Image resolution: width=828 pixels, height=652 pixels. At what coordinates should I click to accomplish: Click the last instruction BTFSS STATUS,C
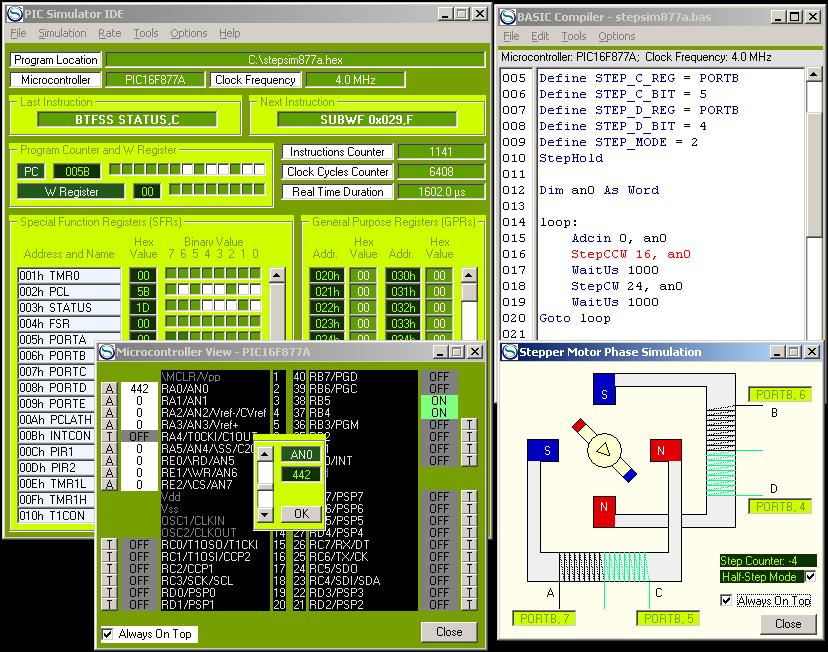127,119
